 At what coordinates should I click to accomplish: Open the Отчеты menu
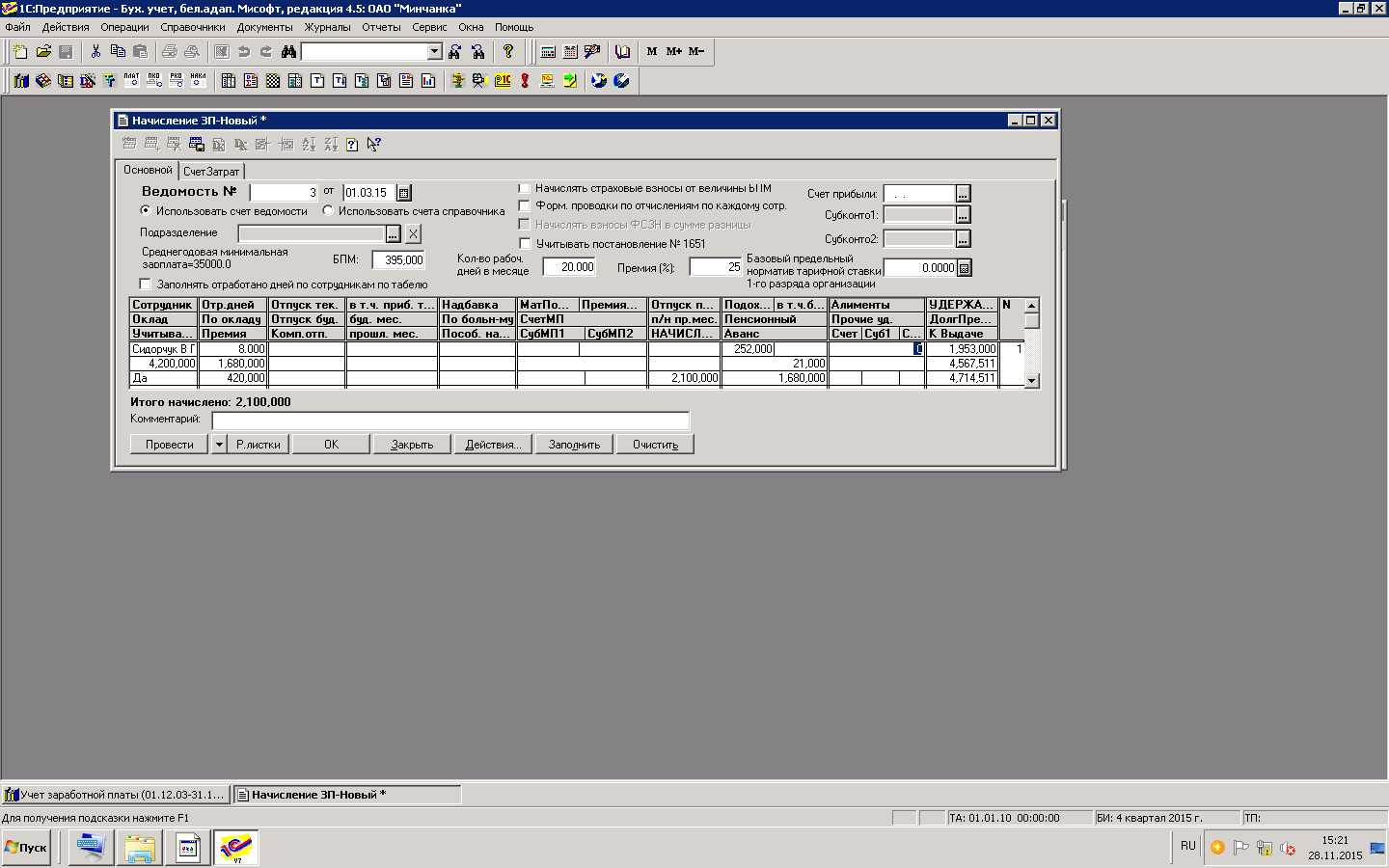pos(381,27)
